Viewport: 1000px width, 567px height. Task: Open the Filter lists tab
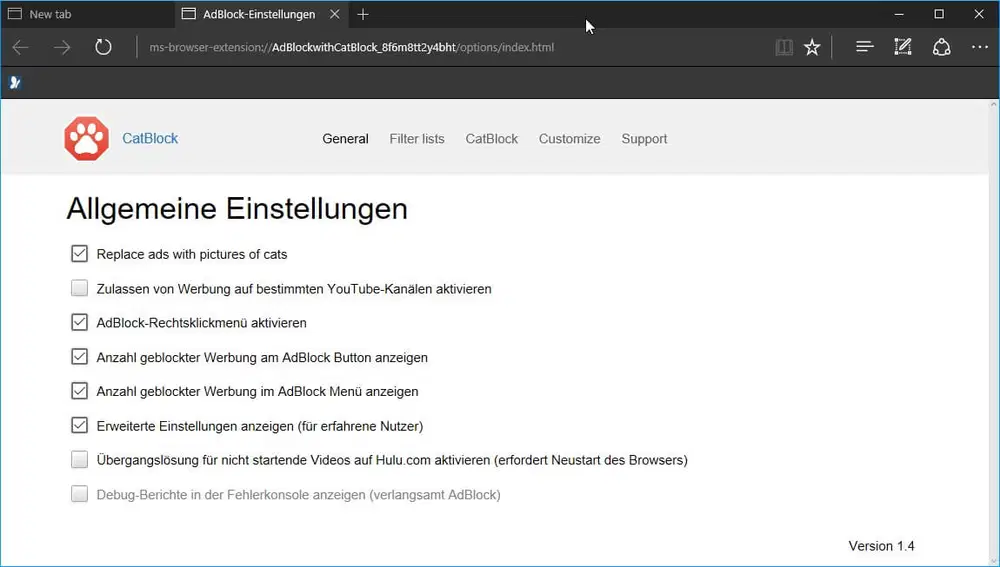click(x=417, y=138)
